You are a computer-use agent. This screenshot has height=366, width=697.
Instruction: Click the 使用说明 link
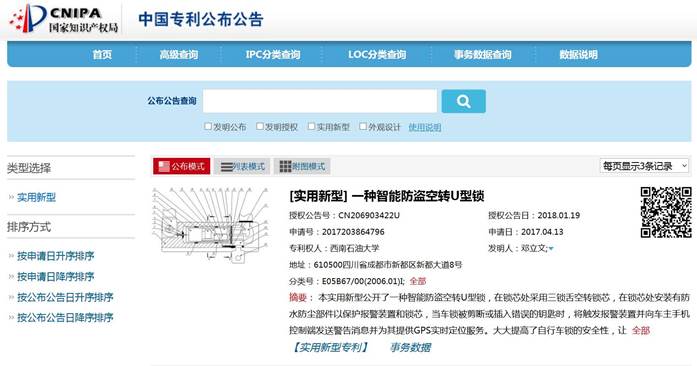click(x=425, y=127)
